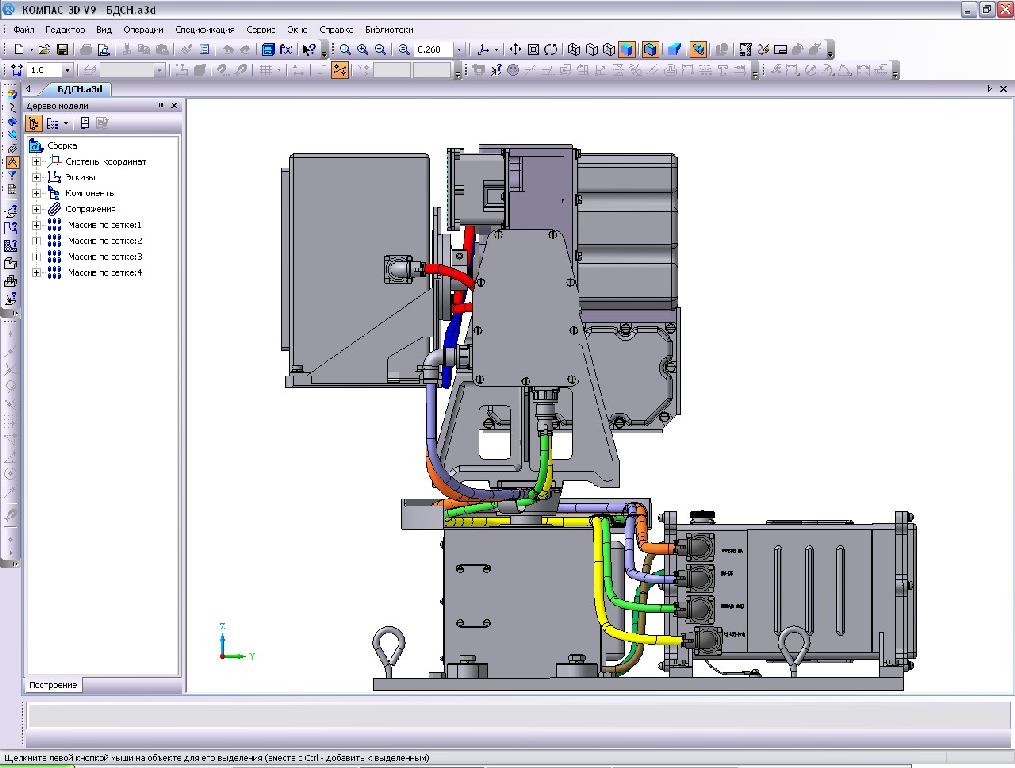
Task: Open the Variables (fx) panel icon
Action: coord(286,49)
